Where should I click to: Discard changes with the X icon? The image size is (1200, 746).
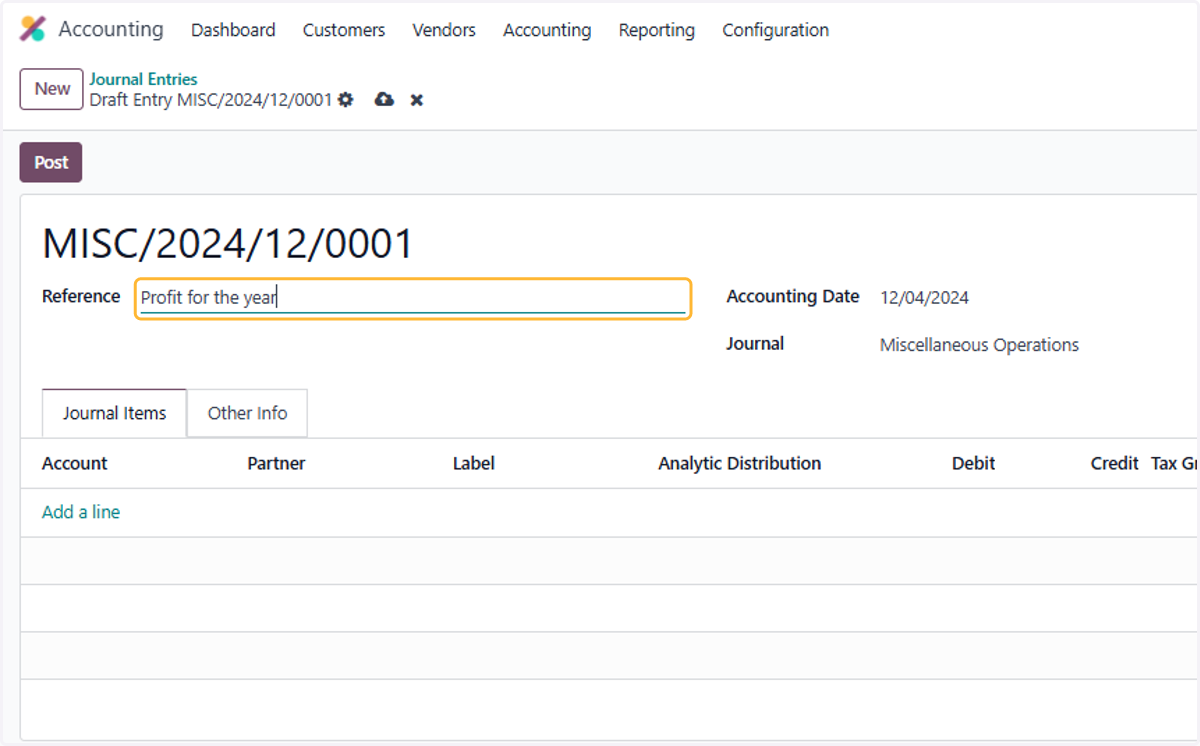(417, 100)
